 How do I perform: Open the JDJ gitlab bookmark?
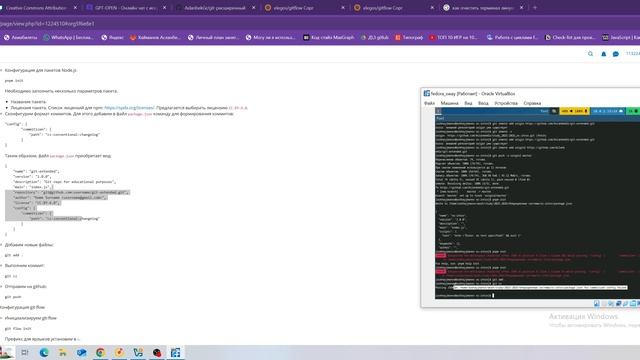click(375, 38)
